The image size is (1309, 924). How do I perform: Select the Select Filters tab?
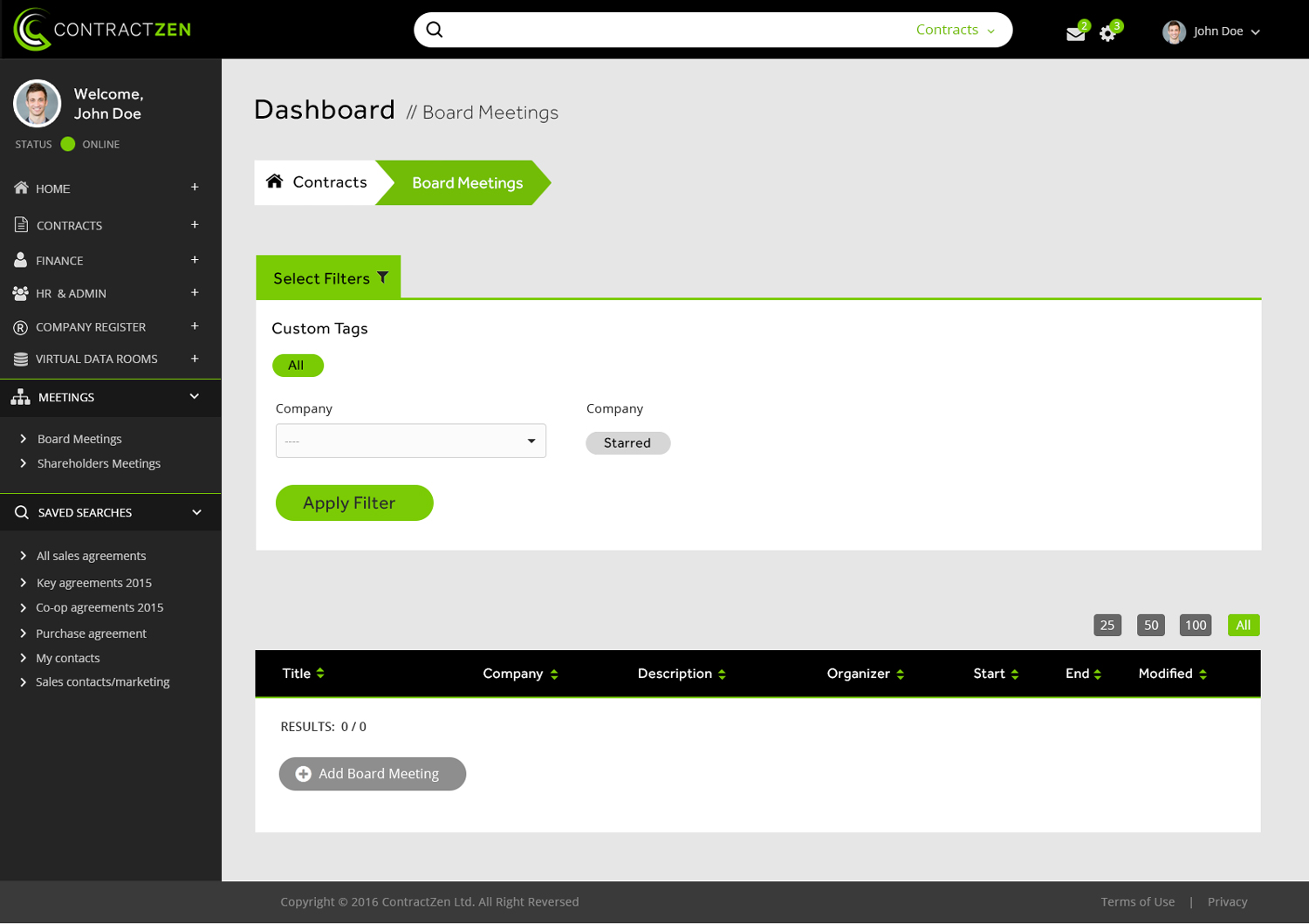coord(328,277)
